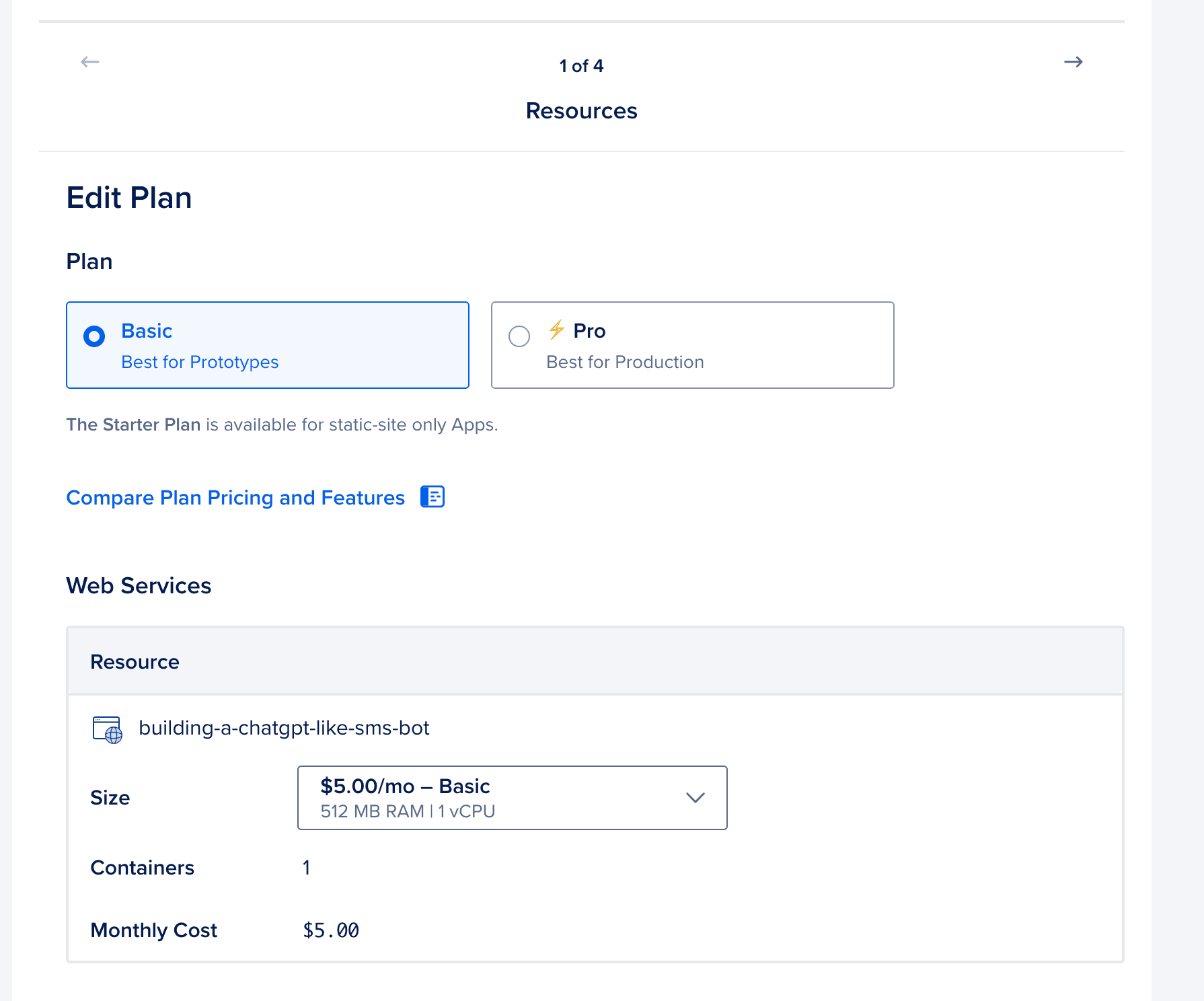The height and width of the screenshot is (1001, 1204).
Task: Click the Best for Production description
Action: click(625, 362)
